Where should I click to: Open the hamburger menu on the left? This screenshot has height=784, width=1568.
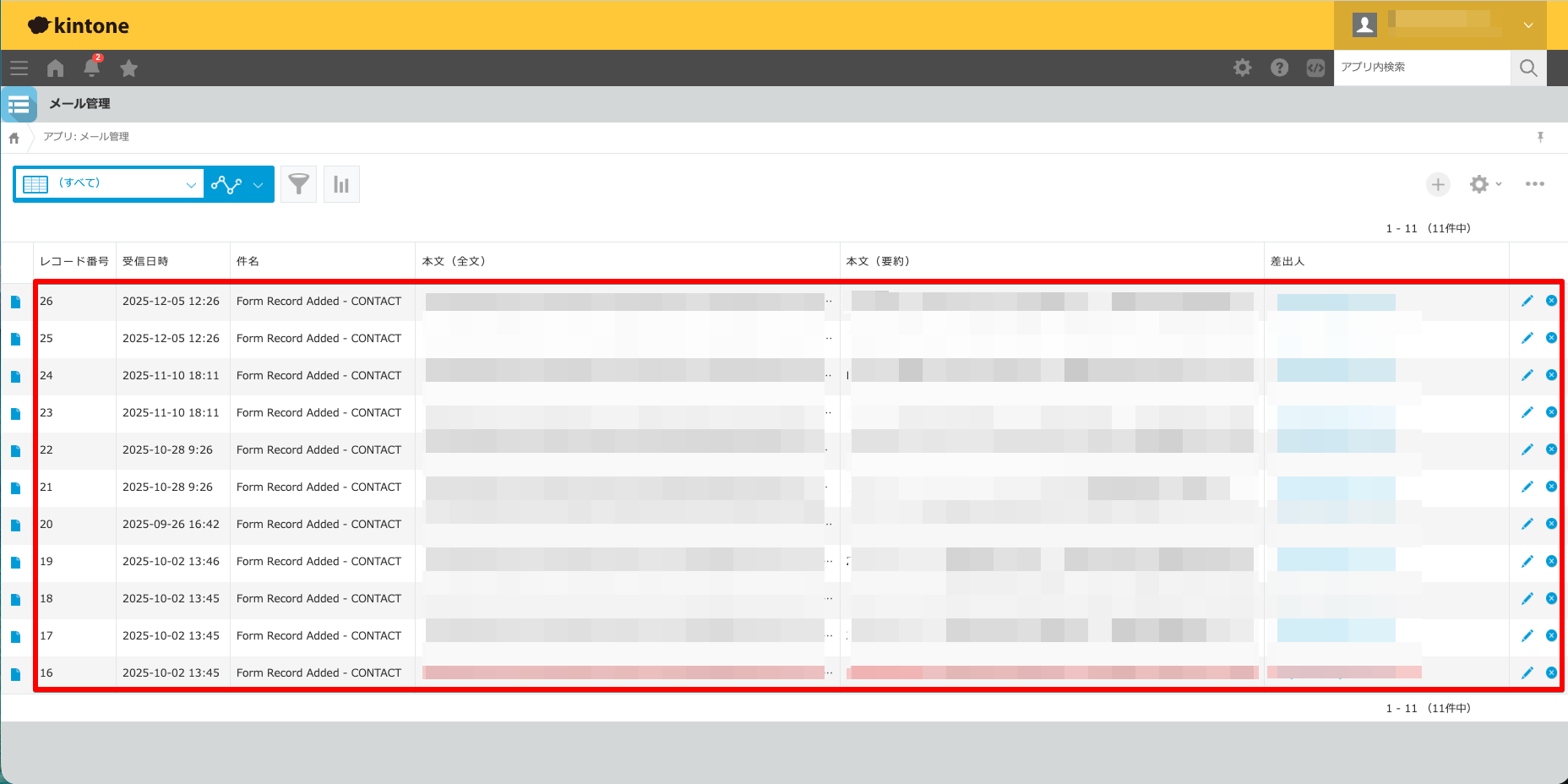(19, 68)
